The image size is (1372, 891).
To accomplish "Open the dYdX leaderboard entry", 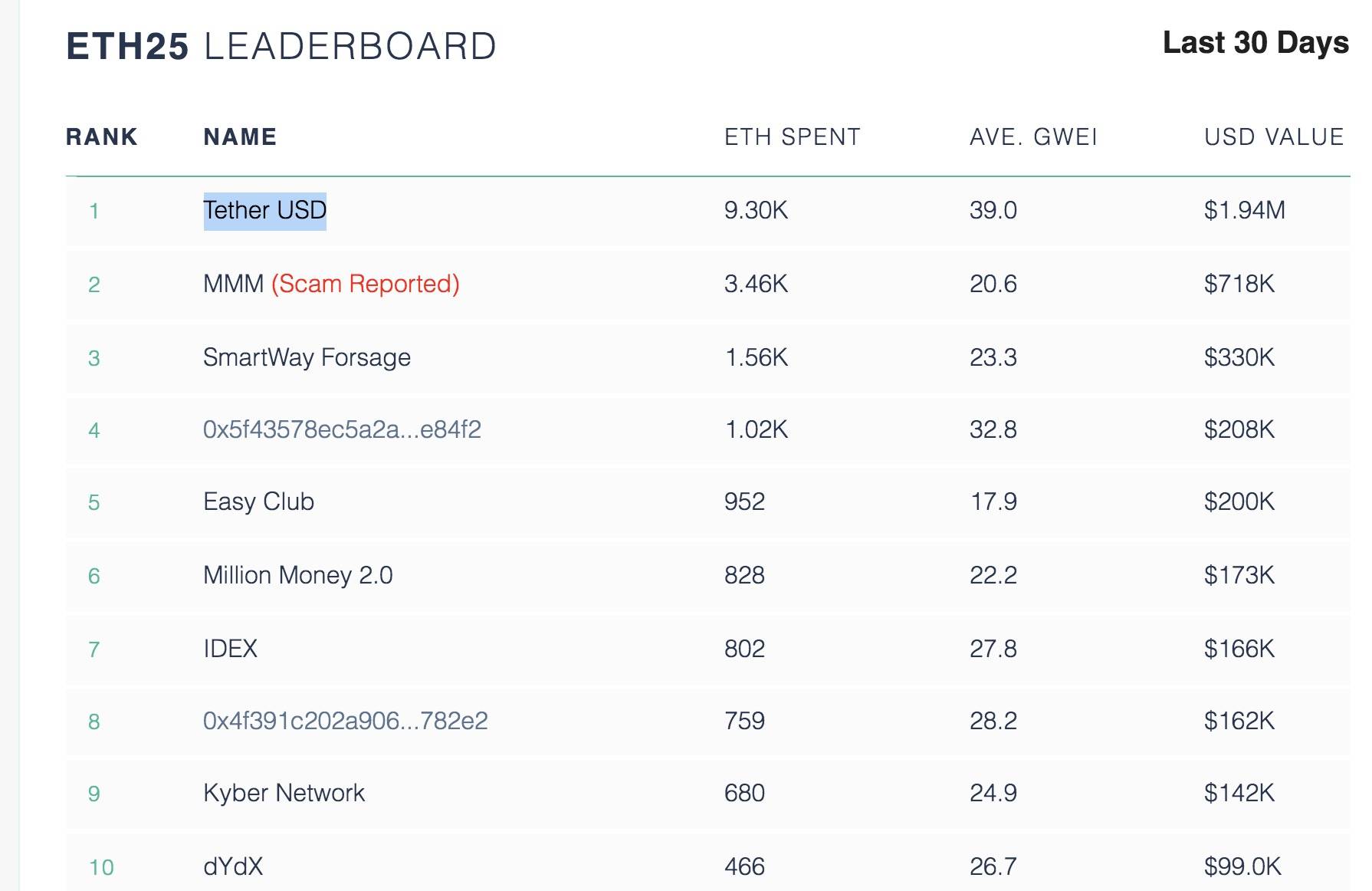I will click(x=233, y=866).
